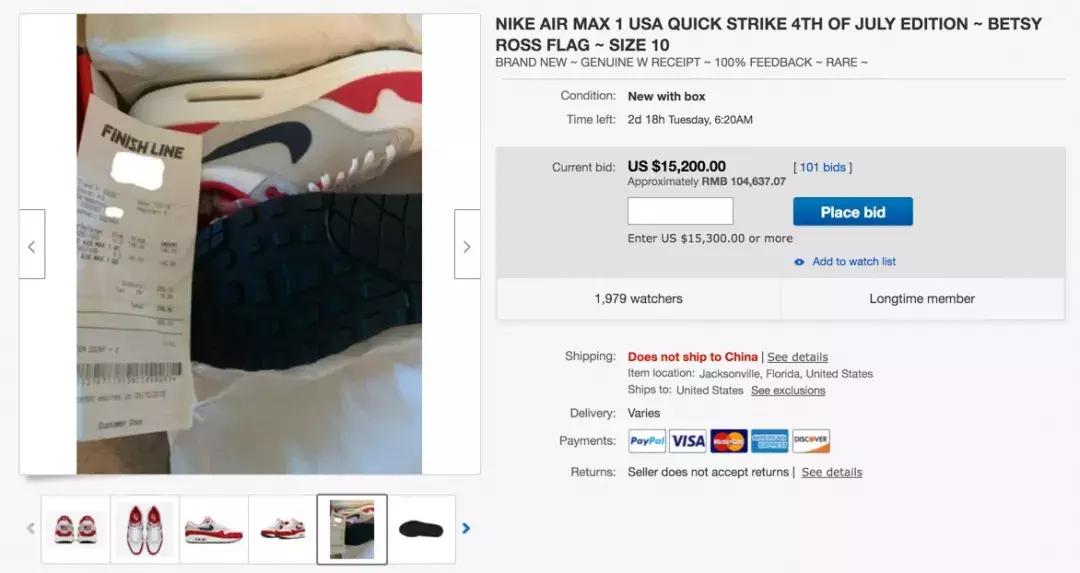Select third thumbnail showing shoe side view
The height and width of the screenshot is (573, 1080).
pyautogui.click(x=214, y=529)
